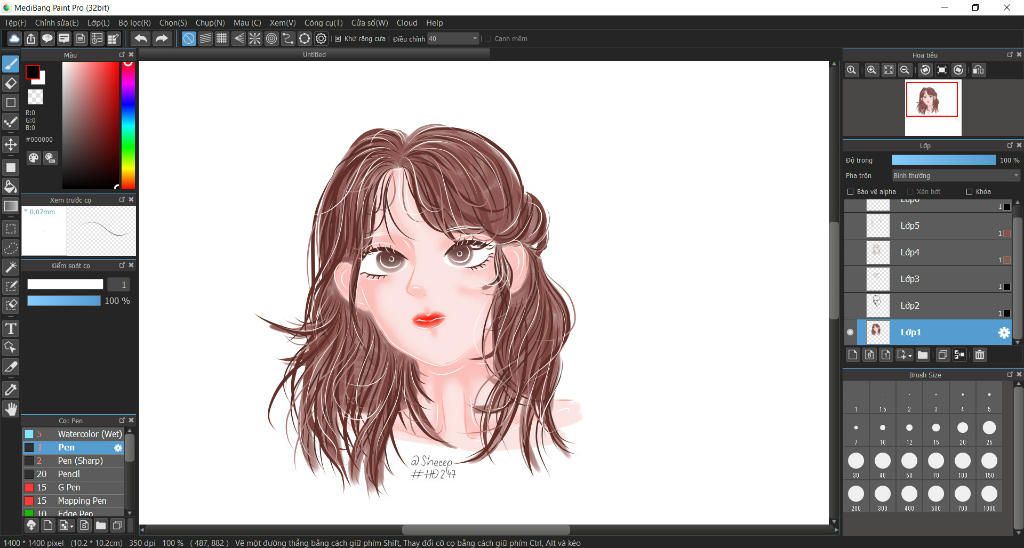The width and height of the screenshot is (1024, 548).
Task: Click the brush size number field
Action: click(118, 285)
